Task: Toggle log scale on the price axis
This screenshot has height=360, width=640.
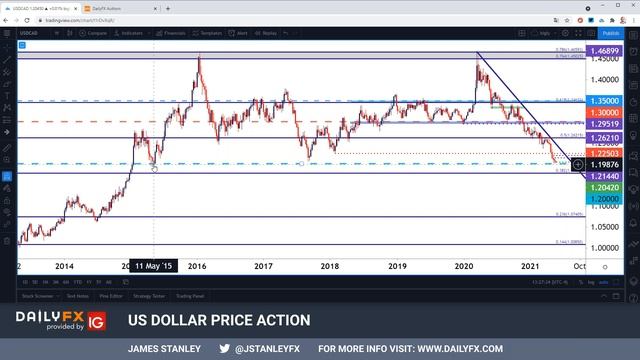Action: 591,282
